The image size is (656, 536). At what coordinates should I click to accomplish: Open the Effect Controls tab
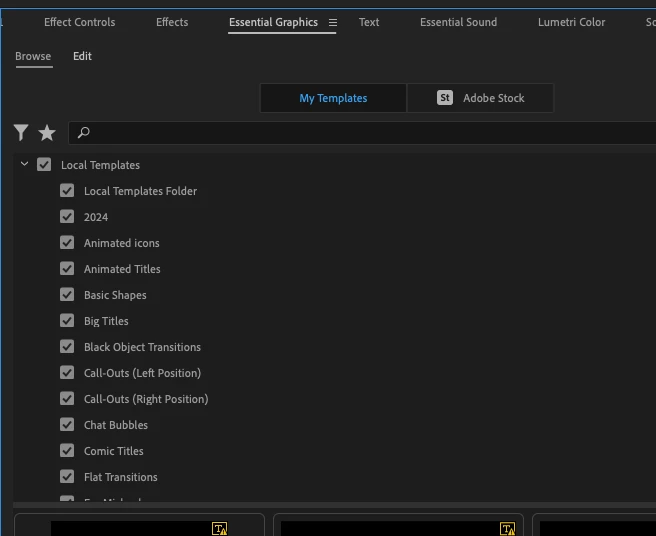coord(79,22)
